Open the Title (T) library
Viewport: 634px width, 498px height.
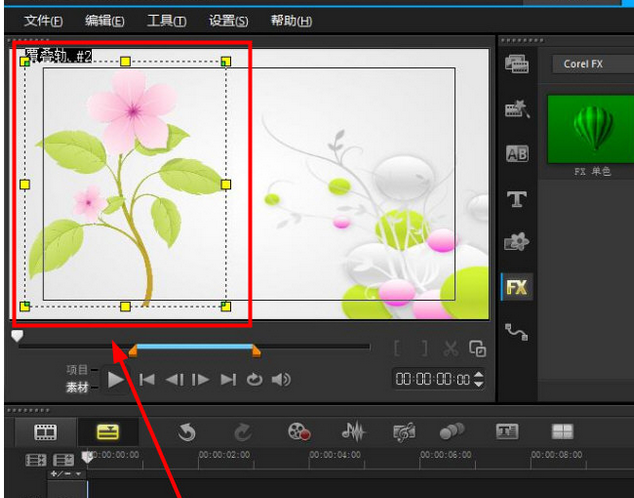[517, 199]
